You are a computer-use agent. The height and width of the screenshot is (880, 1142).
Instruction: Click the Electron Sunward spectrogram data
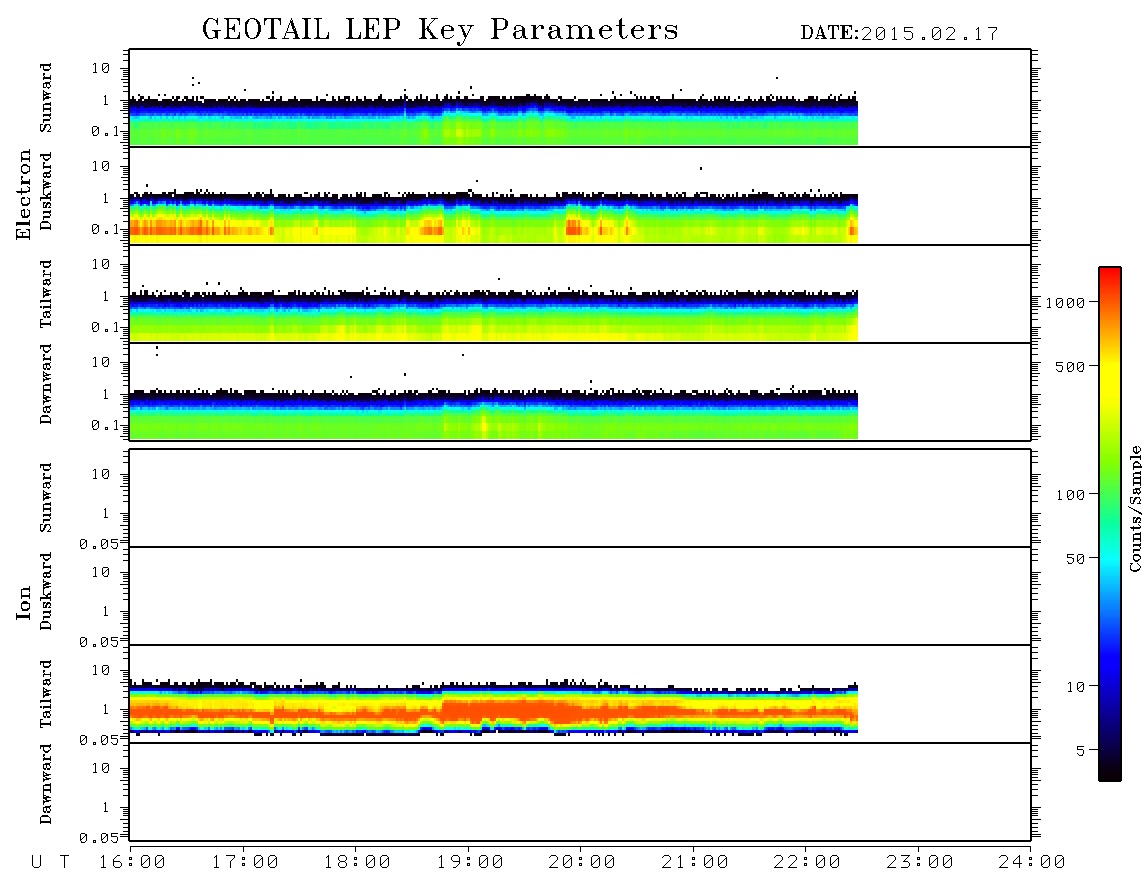pyautogui.click(x=494, y=122)
